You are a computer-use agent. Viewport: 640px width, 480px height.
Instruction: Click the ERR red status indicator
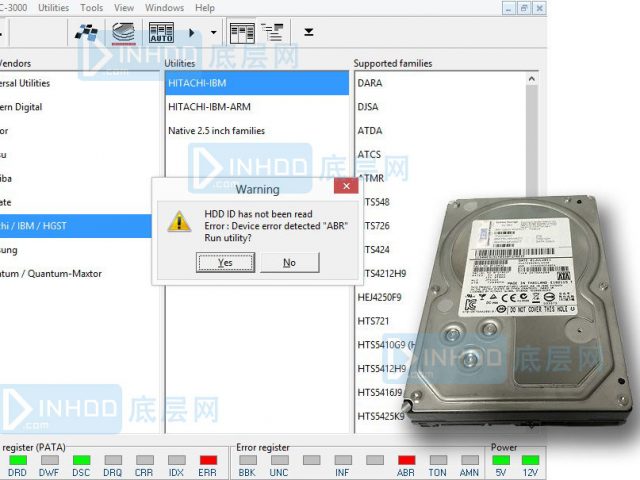click(x=208, y=460)
